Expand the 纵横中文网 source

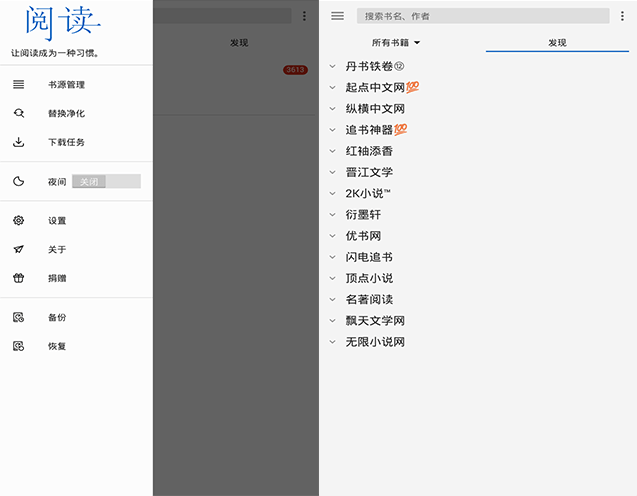coord(333,108)
